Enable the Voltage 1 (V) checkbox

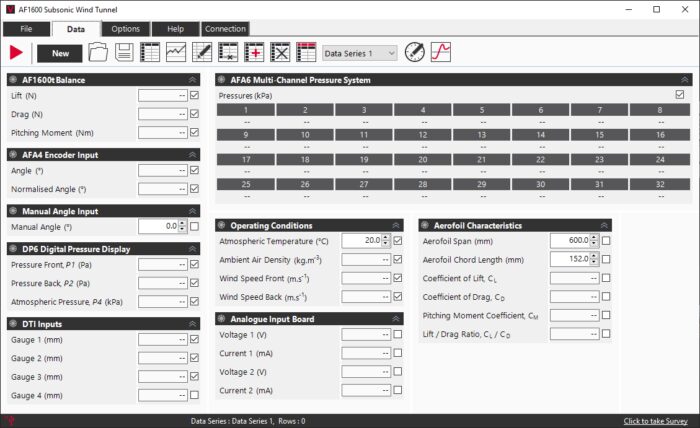point(398,334)
